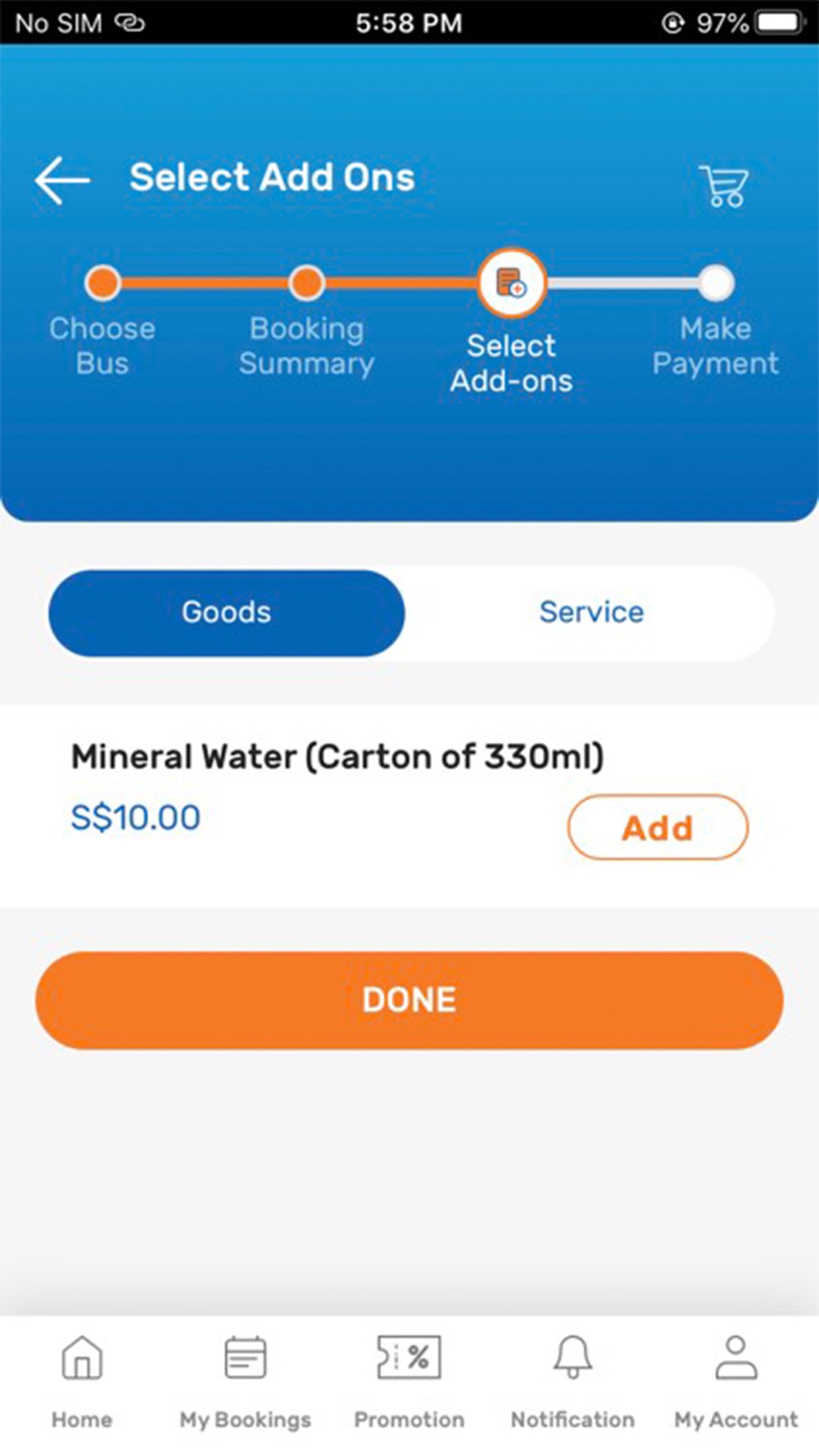Jump to Booking Summary step dot
Viewport: 819px width, 1456px height.
pos(306,283)
